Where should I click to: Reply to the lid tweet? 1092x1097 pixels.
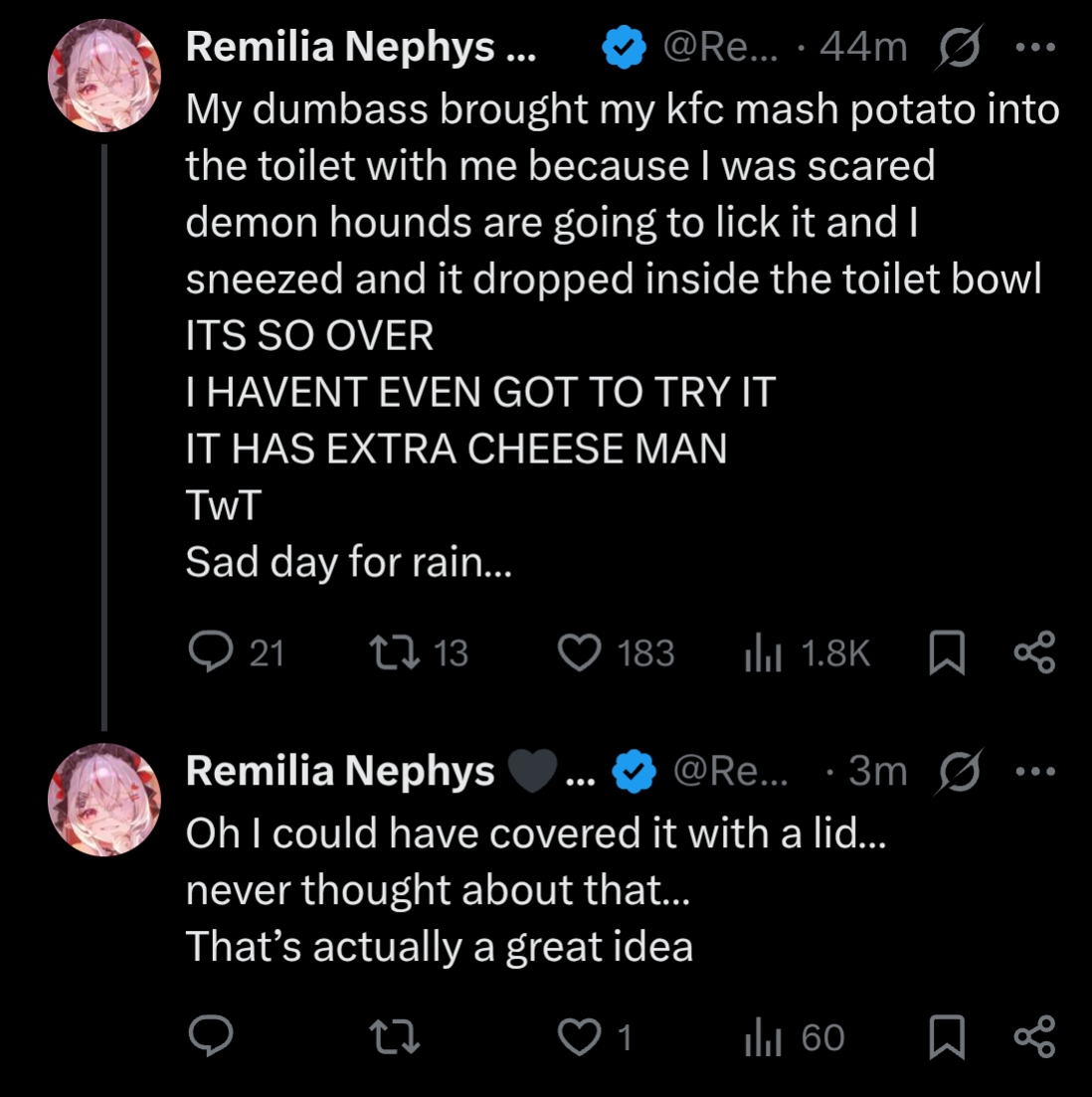tap(210, 1037)
